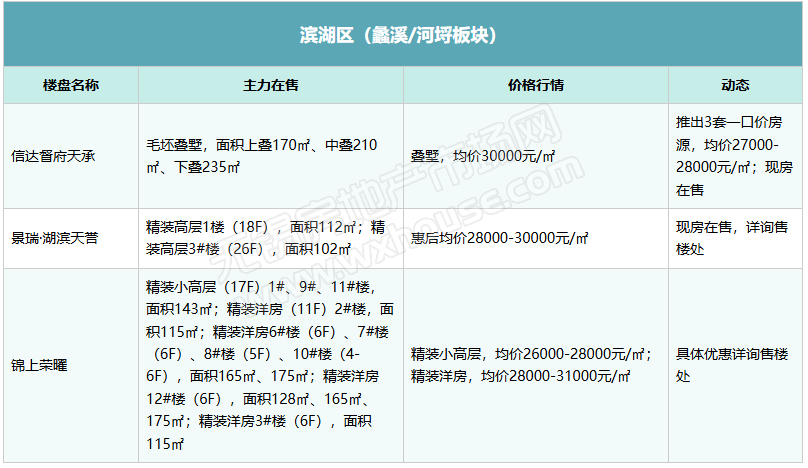This screenshot has width=808, height=468.
Task: Click the 价格行情 column header
Action: [x=535, y=85]
